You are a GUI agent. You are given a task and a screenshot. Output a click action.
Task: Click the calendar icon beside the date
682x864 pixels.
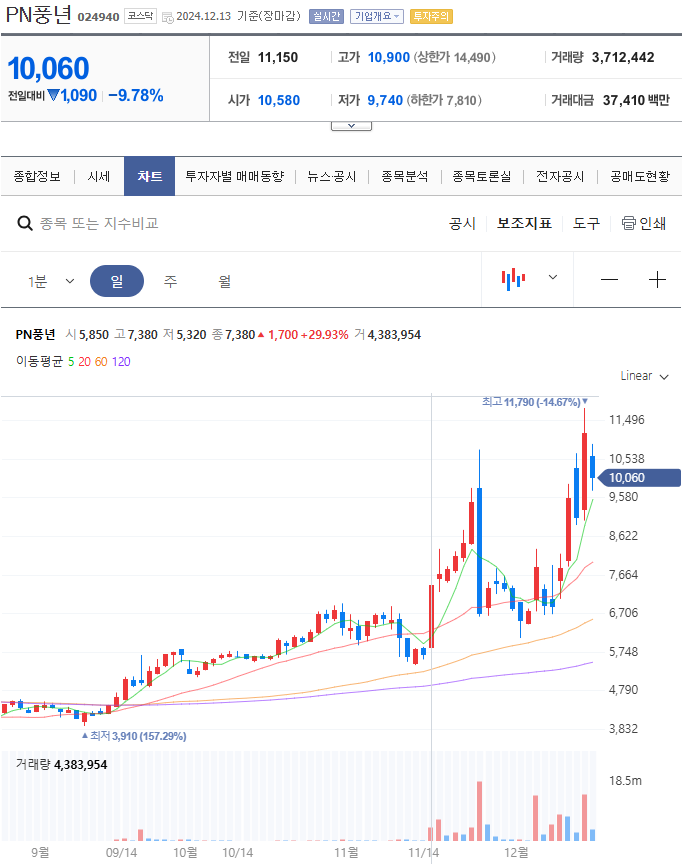pos(167,17)
